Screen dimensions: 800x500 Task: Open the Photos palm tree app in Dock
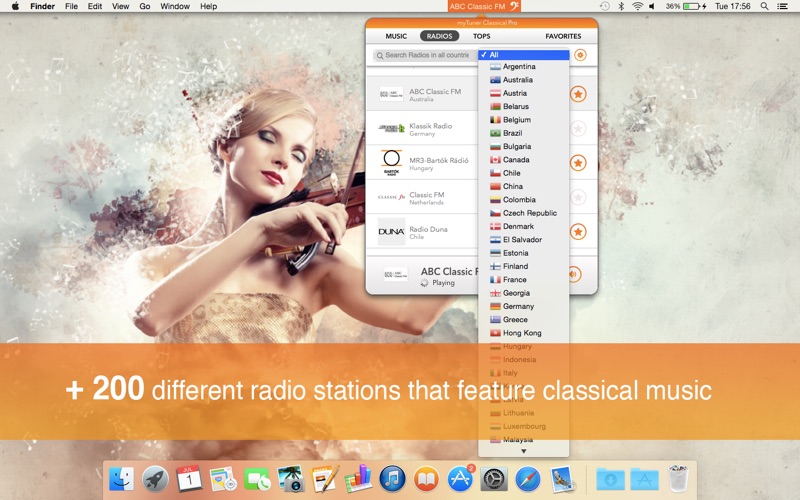click(291, 479)
